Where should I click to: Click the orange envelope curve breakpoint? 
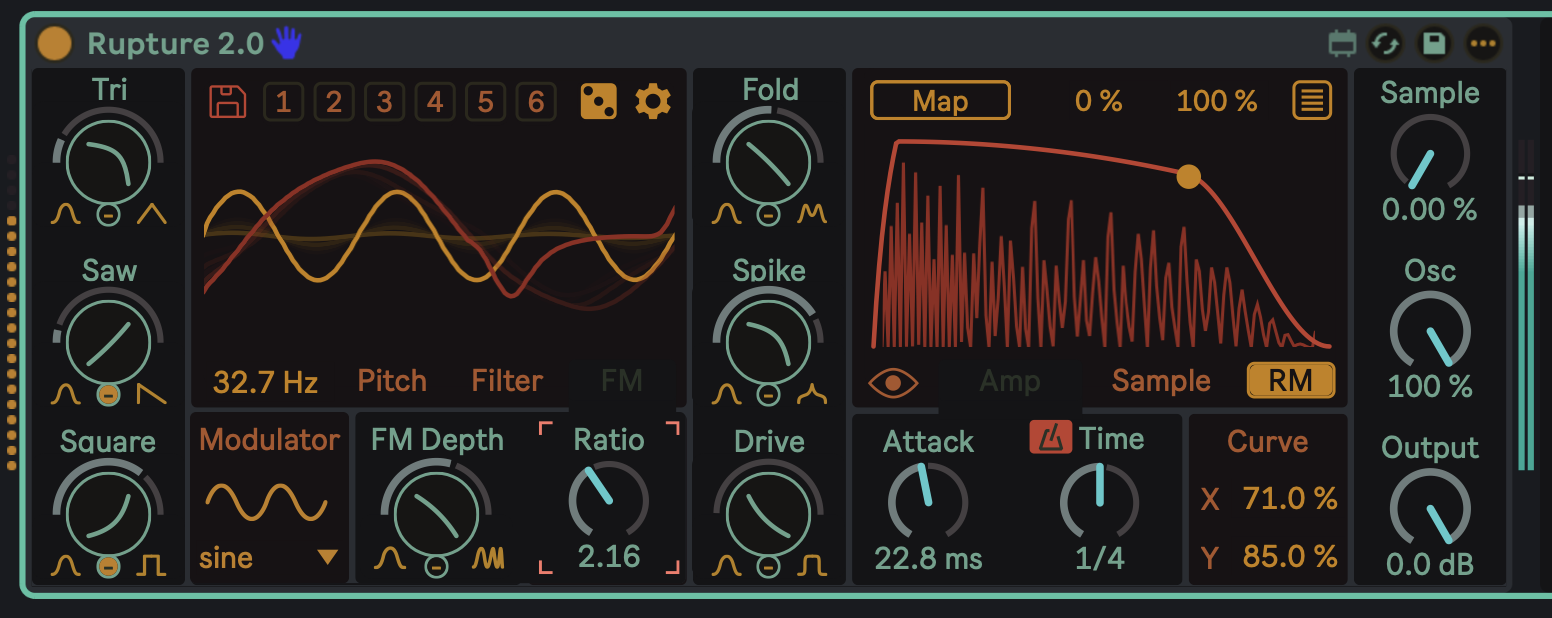click(1188, 177)
